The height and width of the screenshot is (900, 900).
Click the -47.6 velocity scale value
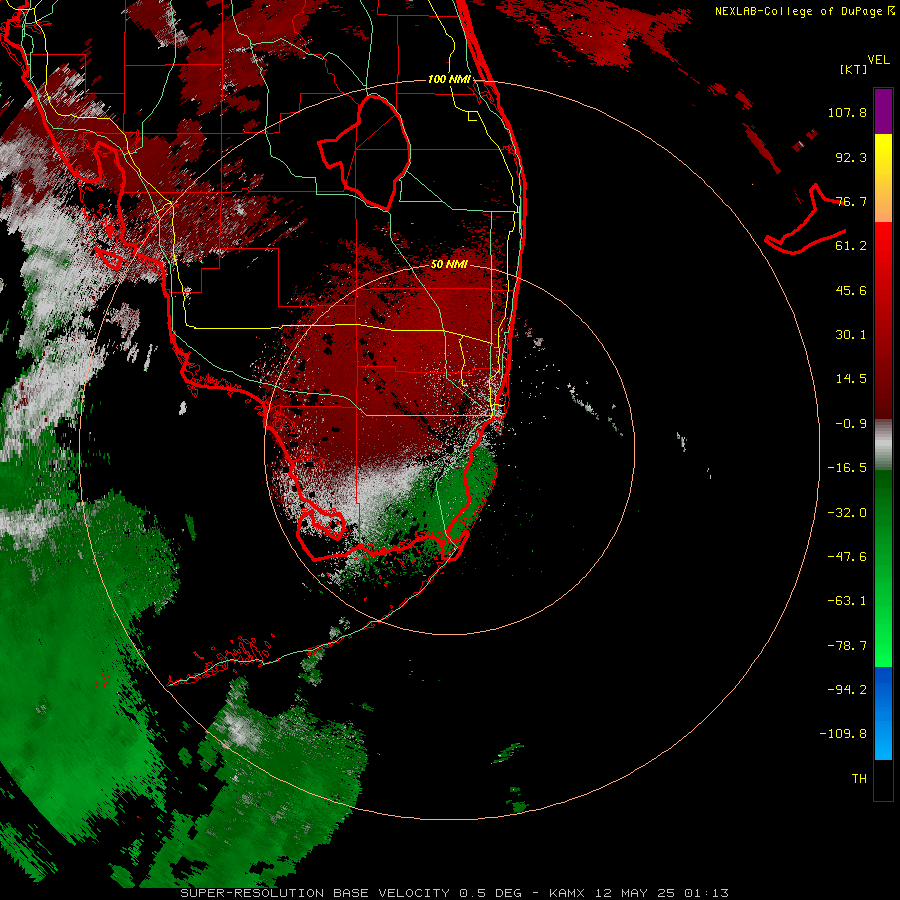click(x=847, y=557)
